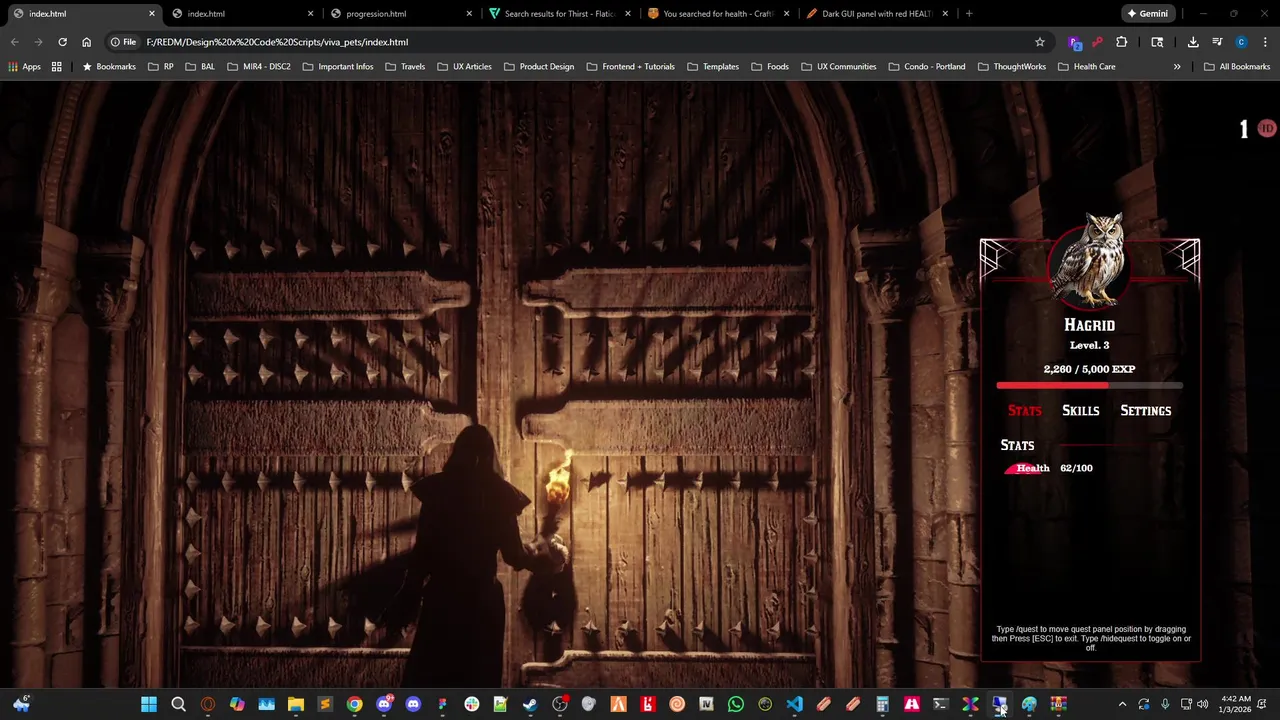Open the volume speaker tray icon
This screenshot has width=1280, height=720.
click(1202, 704)
